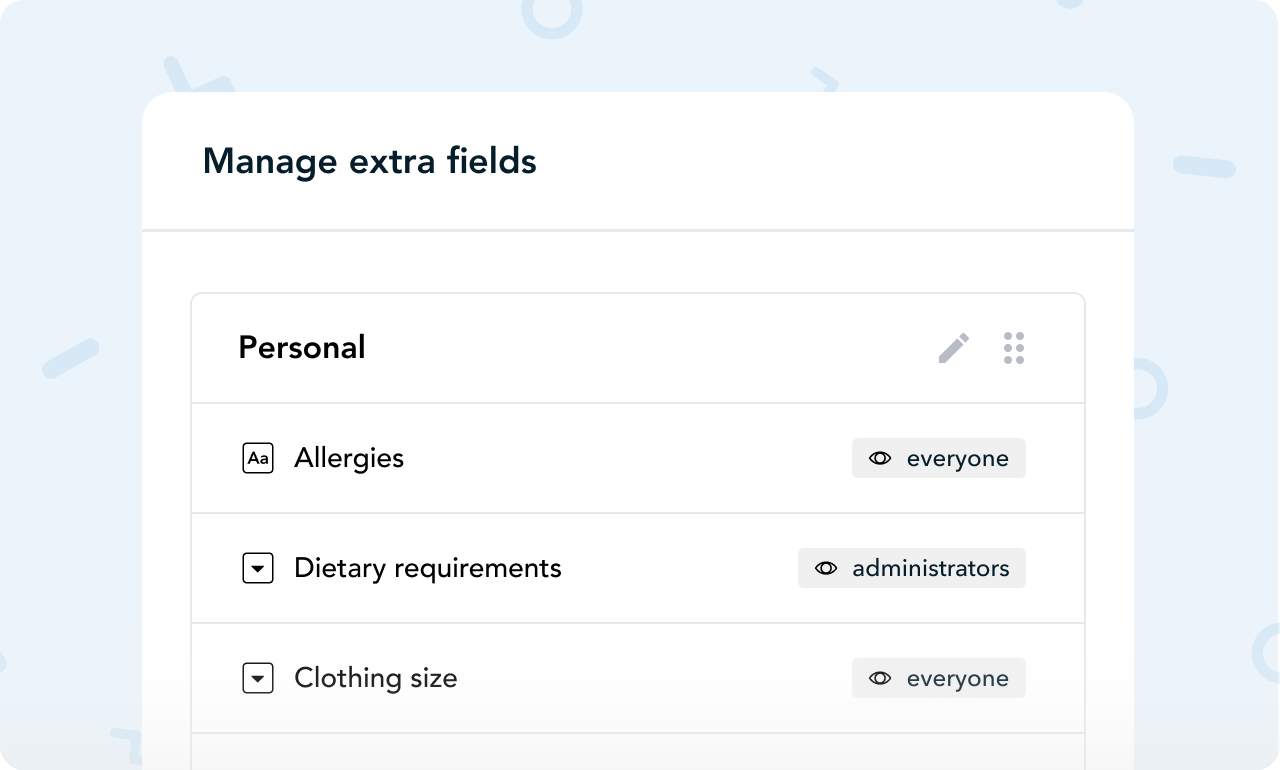Click the pencil icon to edit Personal section
Viewport: 1280px width, 770px height.
(954, 347)
